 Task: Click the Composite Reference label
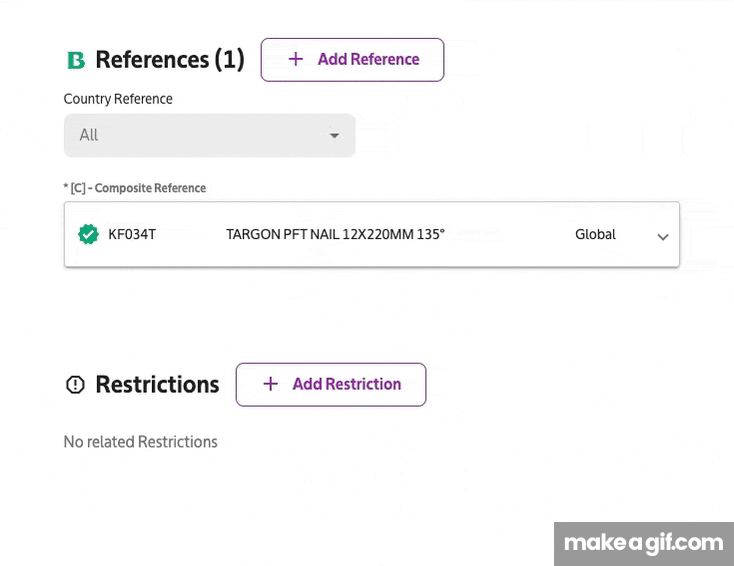(135, 188)
